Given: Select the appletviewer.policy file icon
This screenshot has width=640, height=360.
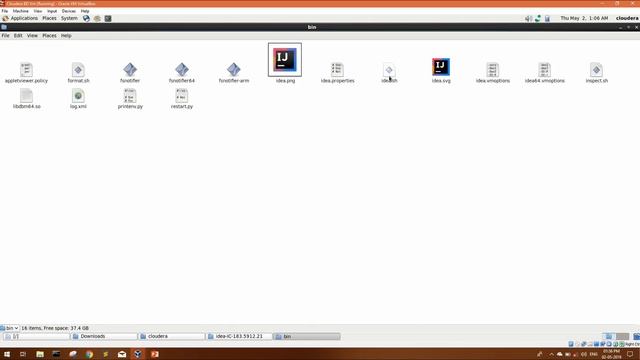Looking at the screenshot, I should click(26, 70).
